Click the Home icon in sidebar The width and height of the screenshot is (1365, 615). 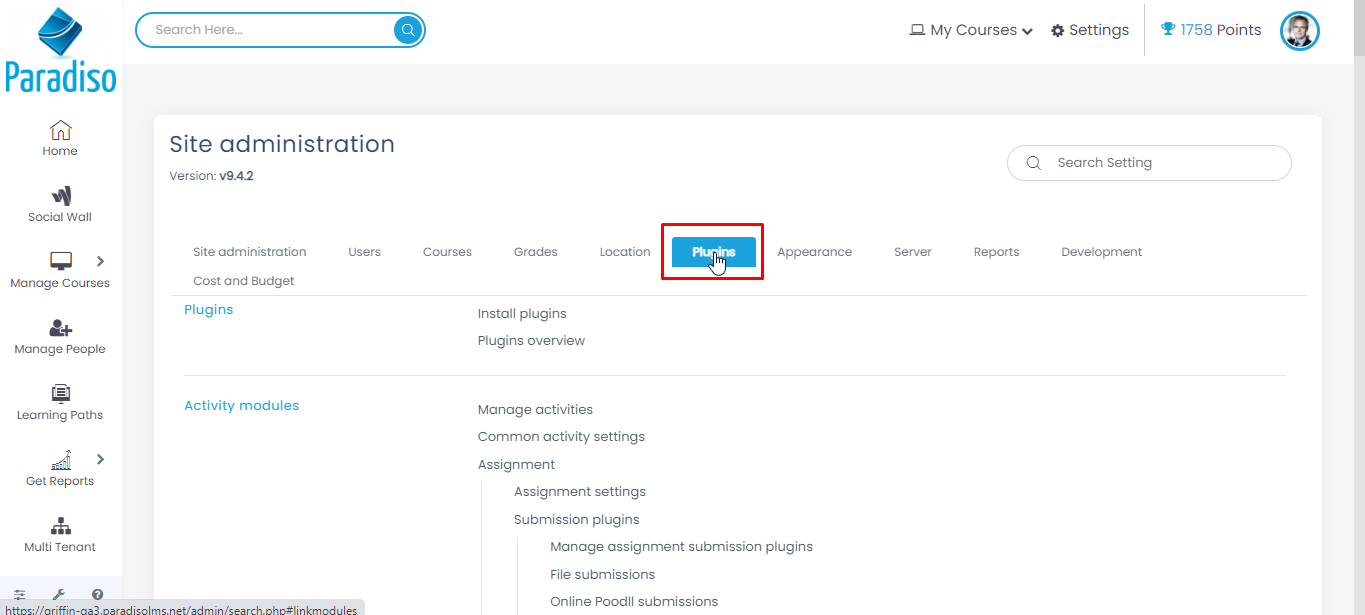tap(60, 131)
